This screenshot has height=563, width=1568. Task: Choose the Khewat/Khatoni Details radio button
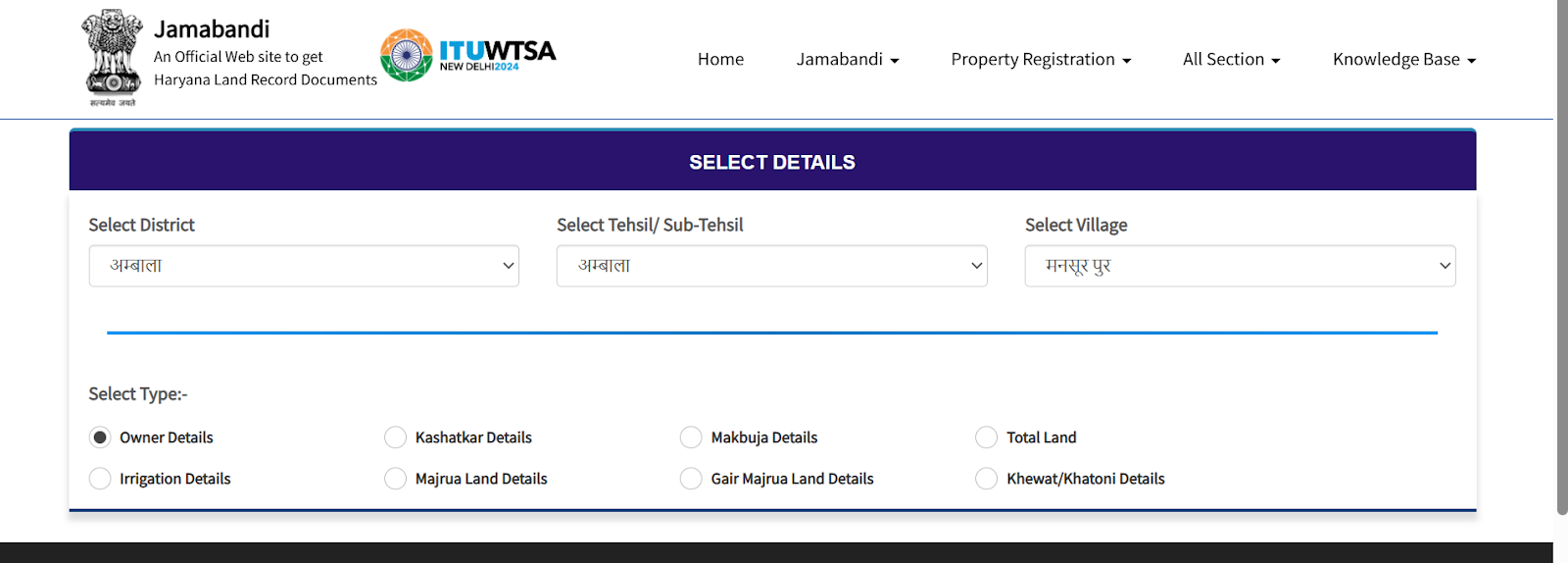(x=986, y=479)
